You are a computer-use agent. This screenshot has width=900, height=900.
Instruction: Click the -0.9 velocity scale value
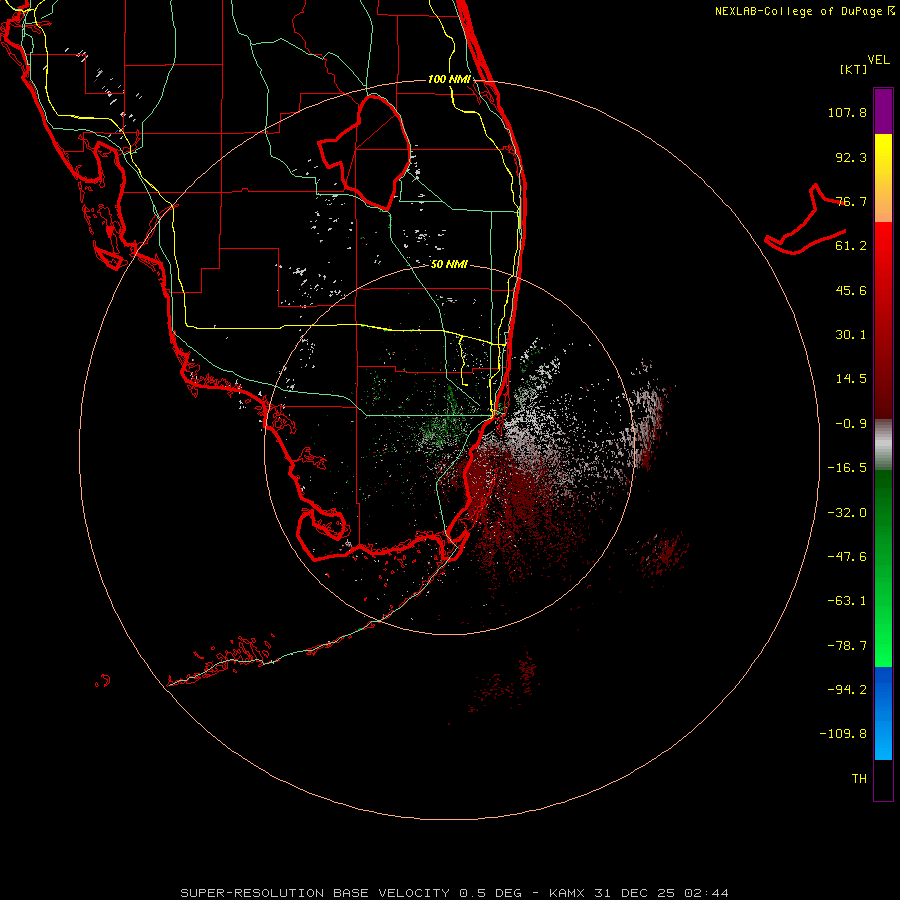pos(851,424)
